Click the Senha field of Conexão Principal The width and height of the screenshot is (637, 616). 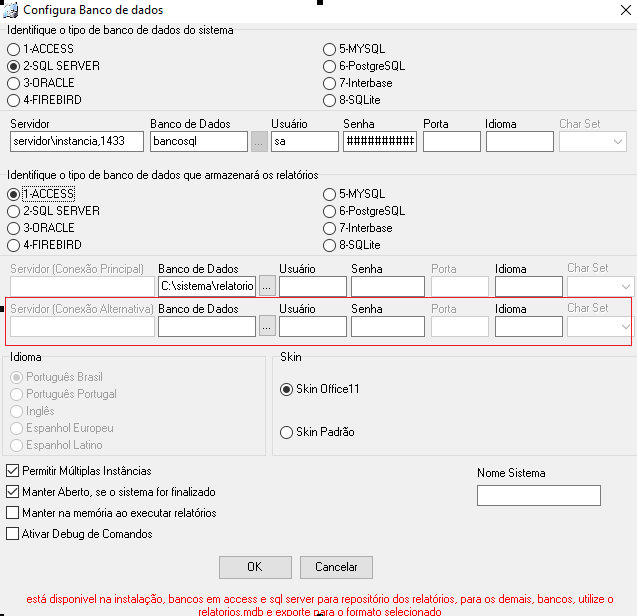[388, 286]
